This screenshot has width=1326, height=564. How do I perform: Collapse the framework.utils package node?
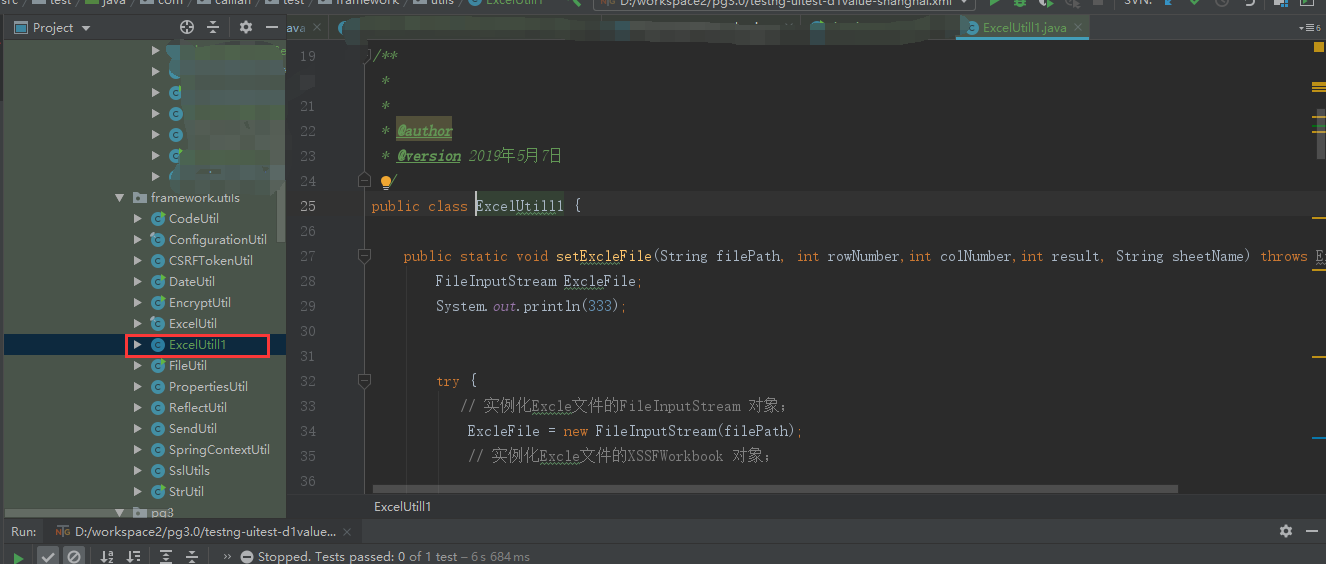120,198
